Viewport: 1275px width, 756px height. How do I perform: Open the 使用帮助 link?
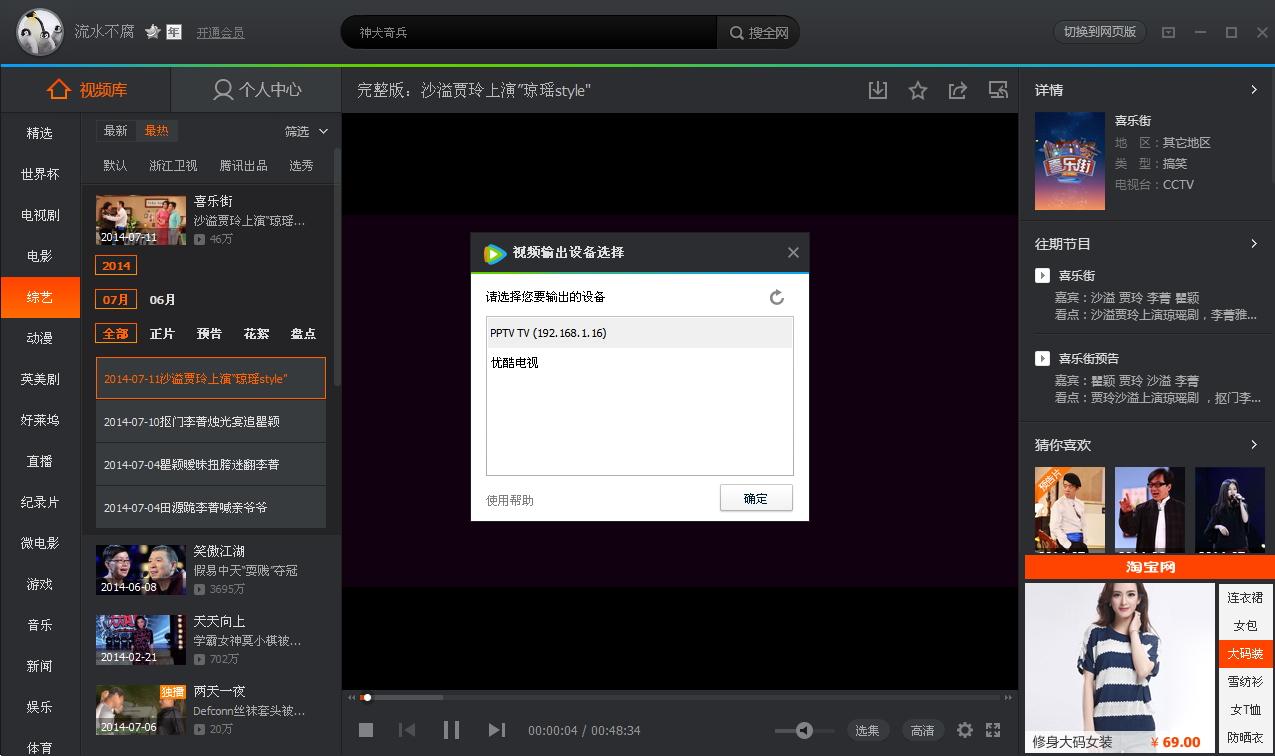pos(510,500)
